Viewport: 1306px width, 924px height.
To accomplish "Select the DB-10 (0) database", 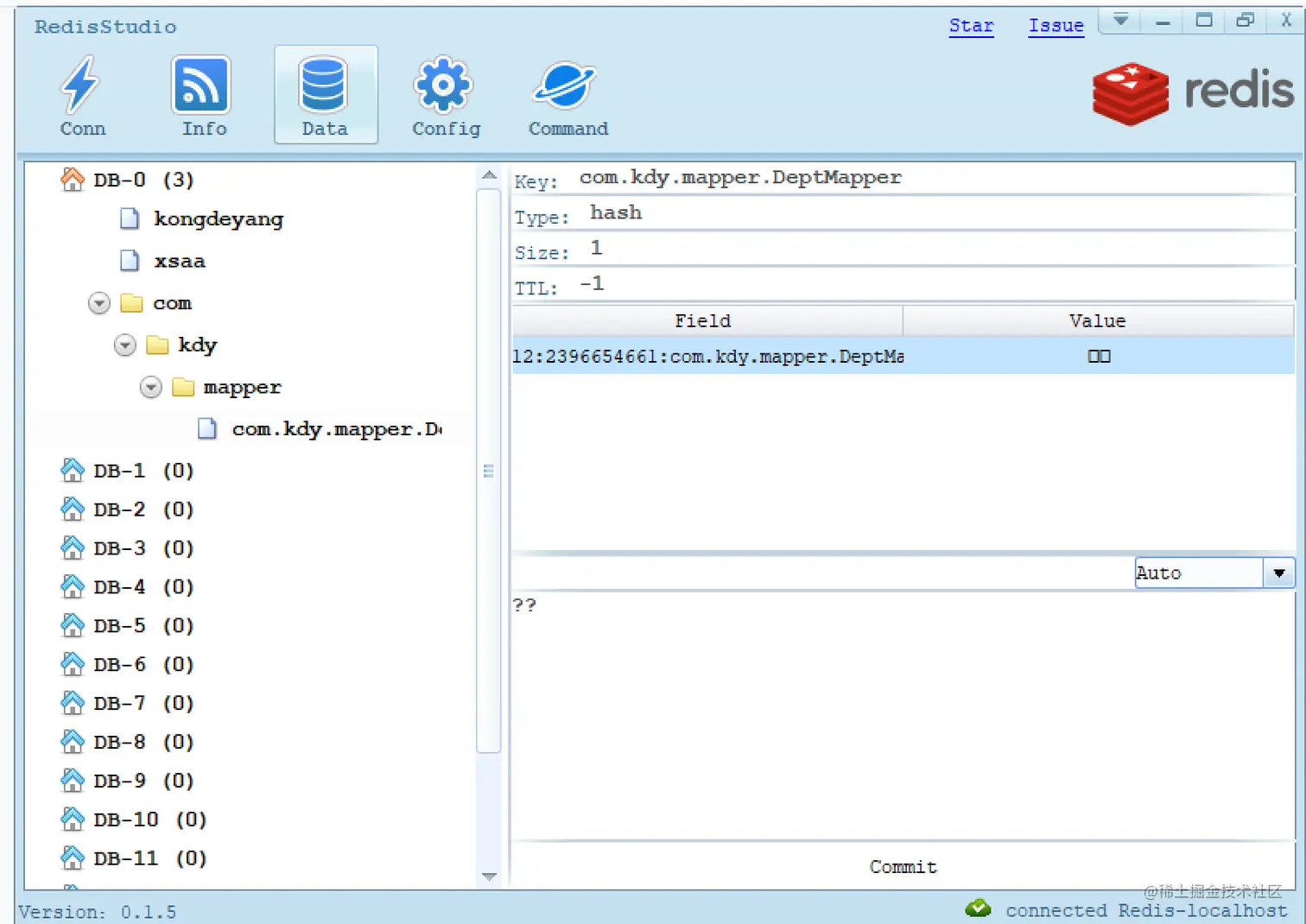I will tap(150, 820).
